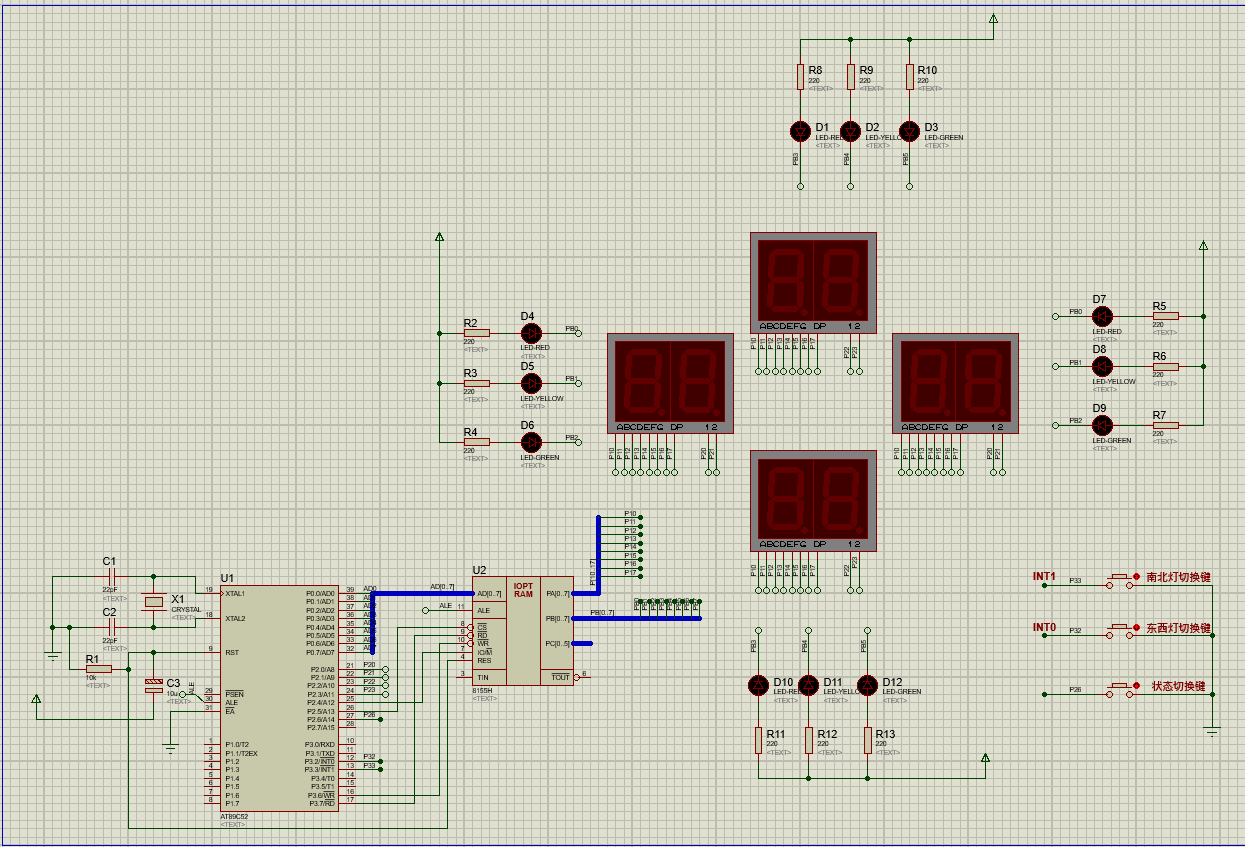This screenshot has height=847, width=1245.
Task: Select crystal X1 symbol
Action: [x=153, y=601]
